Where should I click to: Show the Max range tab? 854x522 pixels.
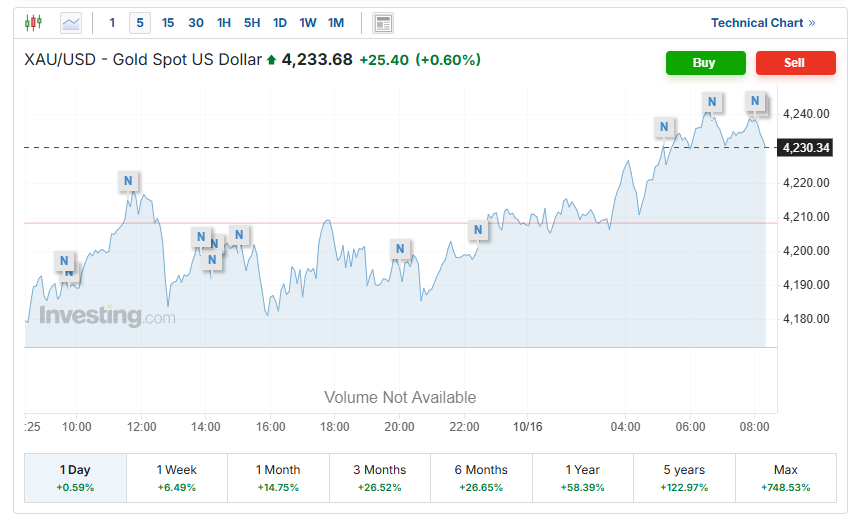[x=785, y=478]
